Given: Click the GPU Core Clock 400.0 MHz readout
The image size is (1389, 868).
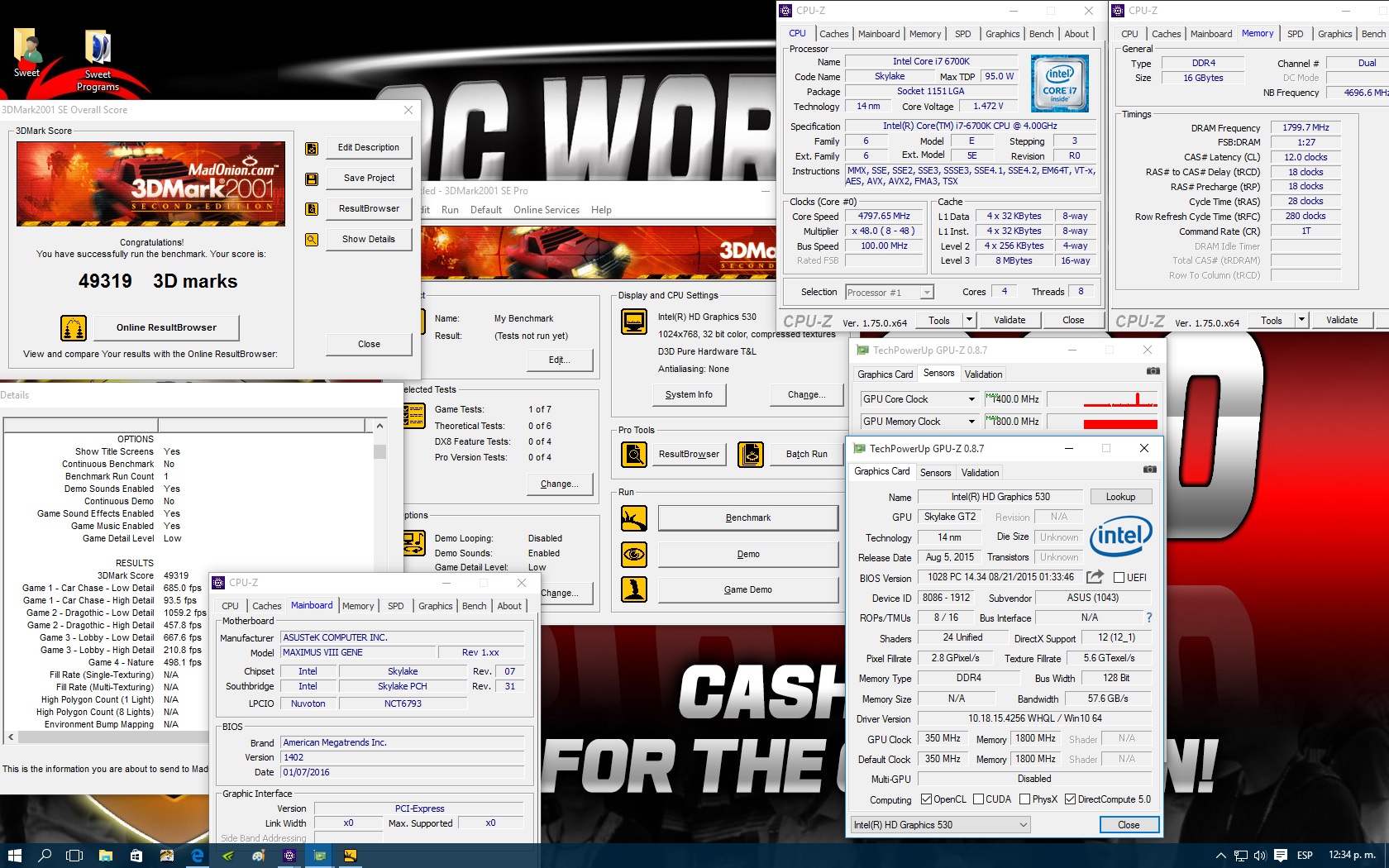Looking at the screenshot, I should (x=1013, y=399).
